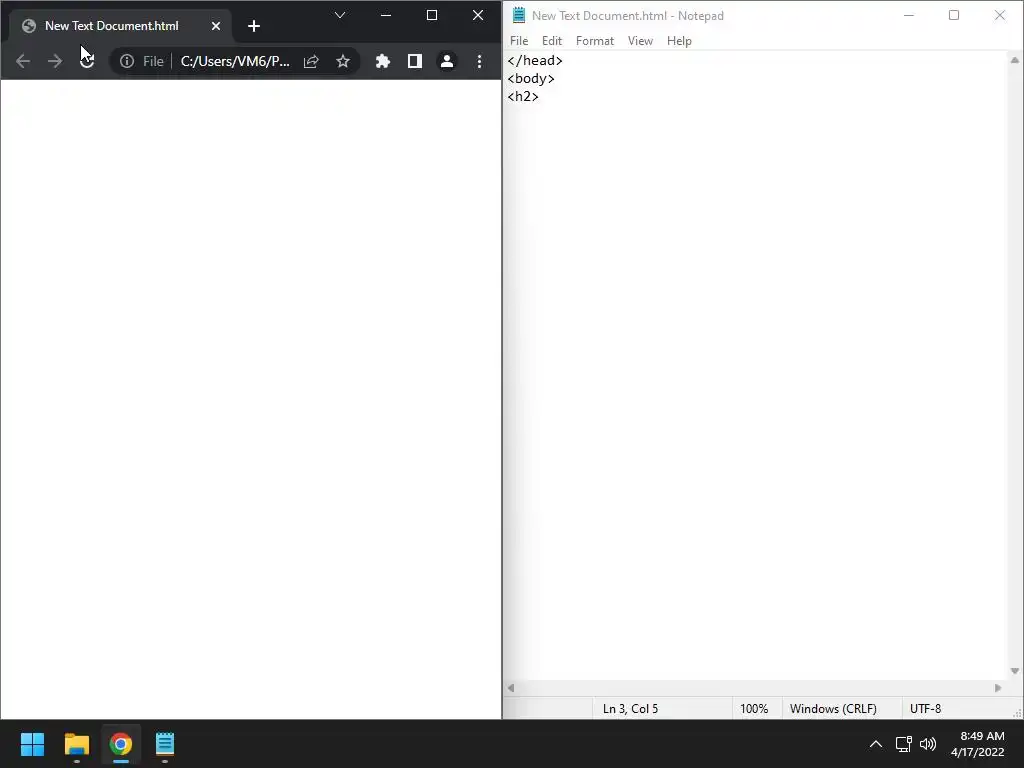
Task: Open the Windows Start menu
Action: click(x=33, y=744)
